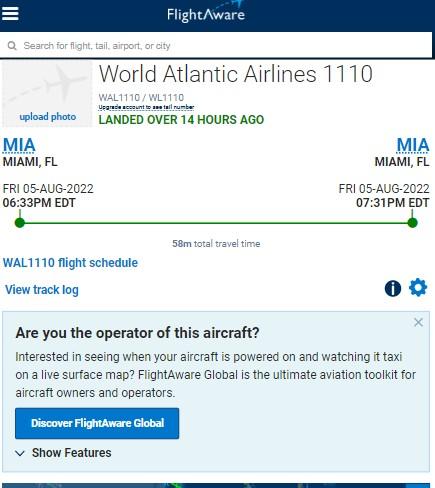
Task: Open WAL1110 flight schedule link
Action: click(x=70, y=263)
